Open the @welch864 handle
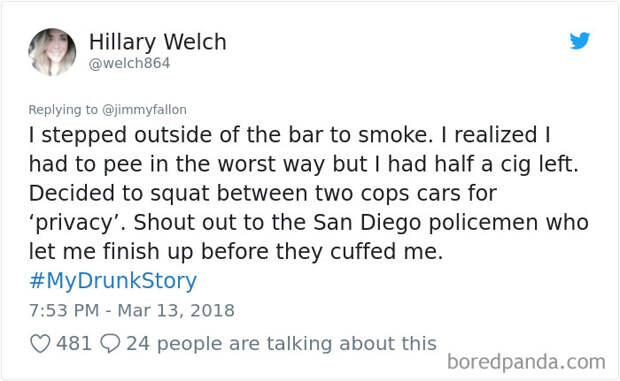This screenshot has height=381, width=620. pyautogui.click(x=129, y=63)
